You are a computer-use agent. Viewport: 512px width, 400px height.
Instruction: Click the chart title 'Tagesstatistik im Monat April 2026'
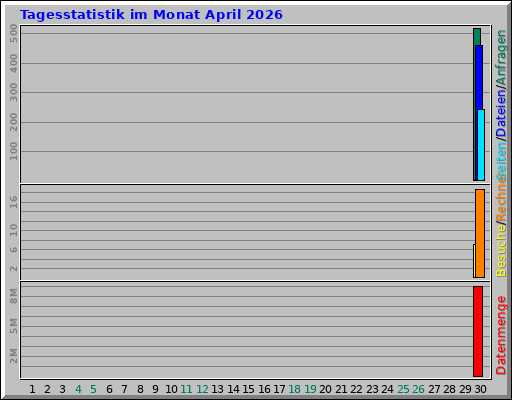(x=151, y=15)
